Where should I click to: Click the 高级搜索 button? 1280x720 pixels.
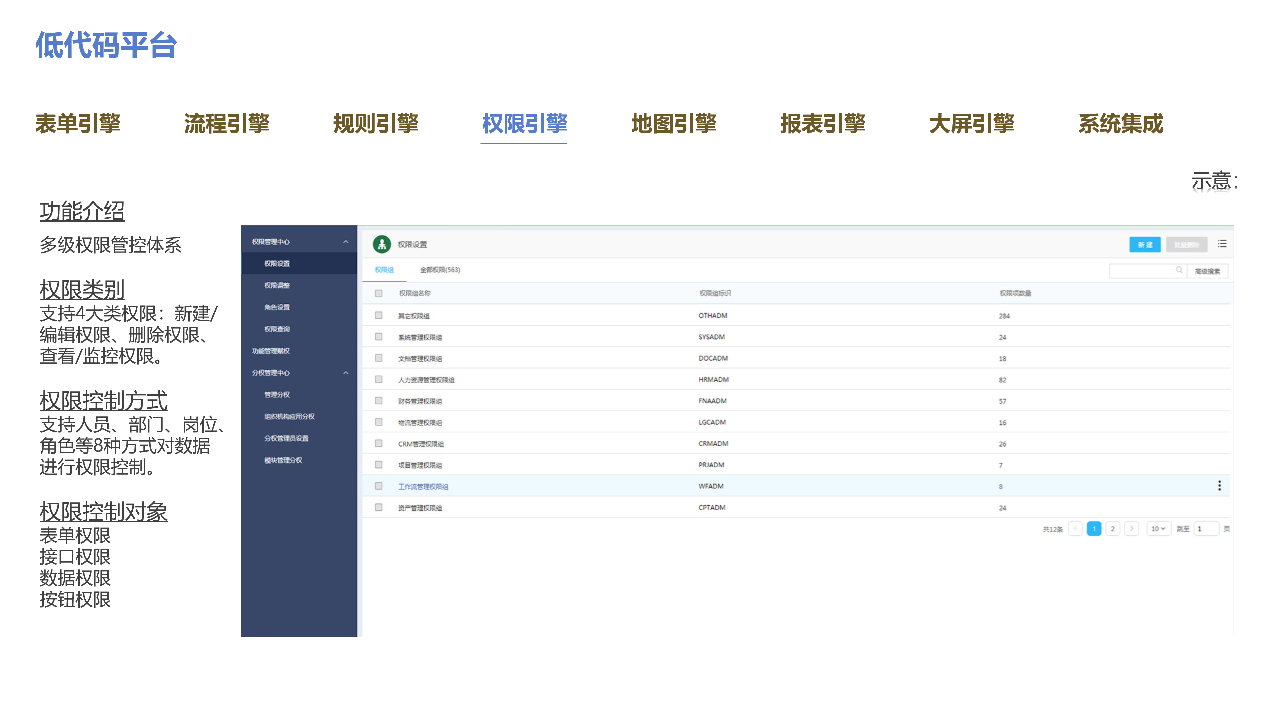click(x=1208, y=271)
